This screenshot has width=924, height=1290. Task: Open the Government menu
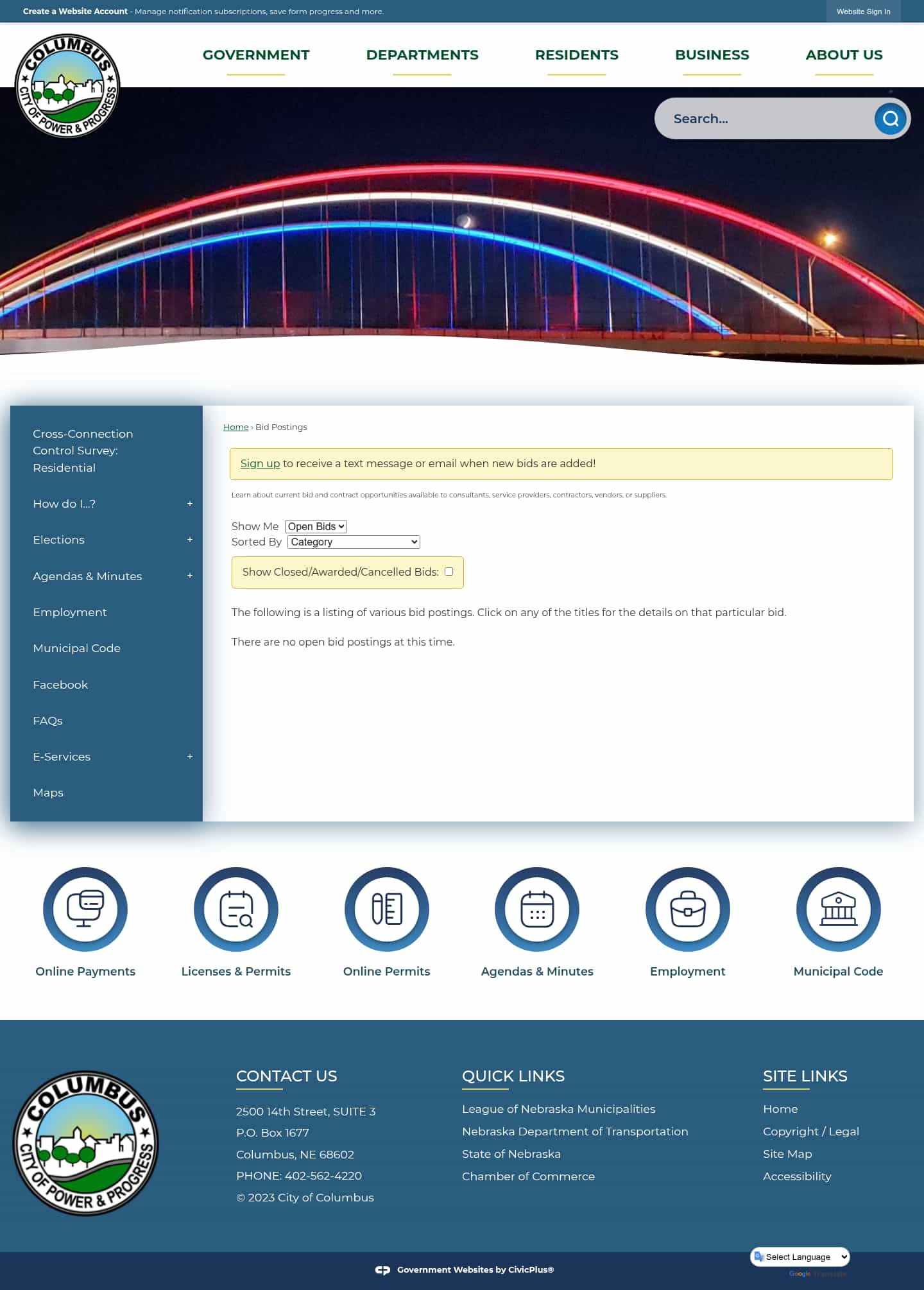[256, 55]
